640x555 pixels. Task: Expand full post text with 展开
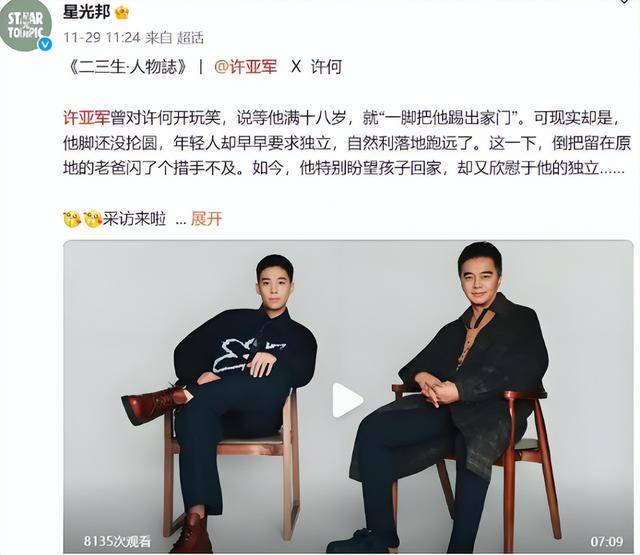tap(206, 219)
